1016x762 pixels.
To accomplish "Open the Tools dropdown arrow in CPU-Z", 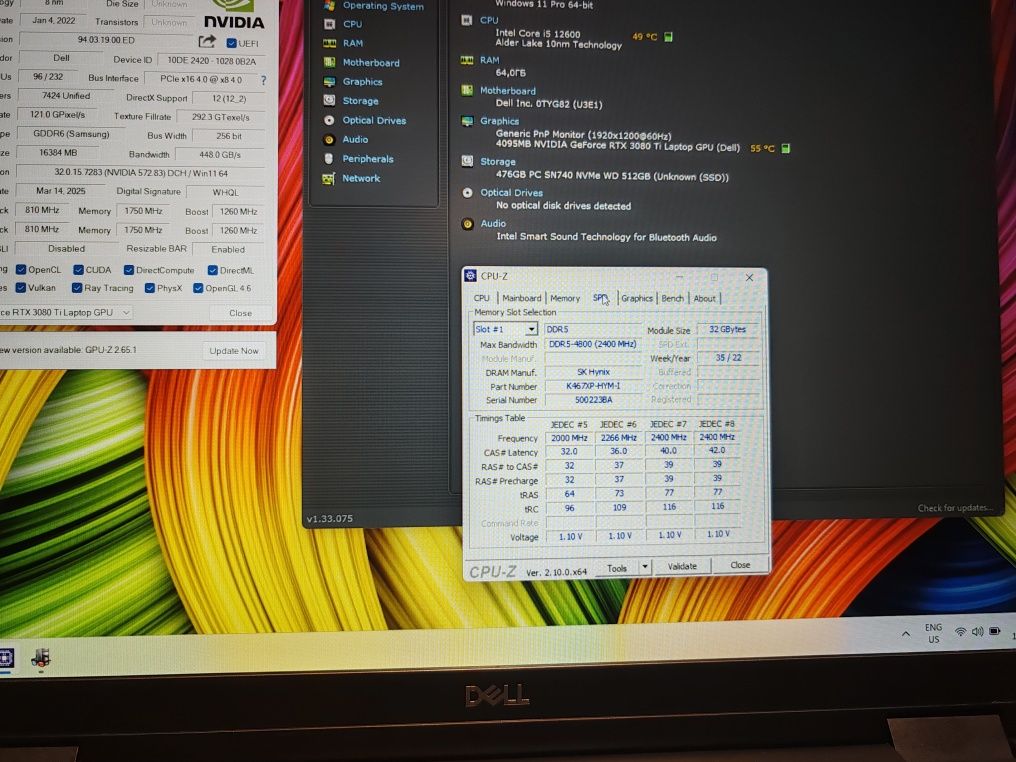I will 645,567.
